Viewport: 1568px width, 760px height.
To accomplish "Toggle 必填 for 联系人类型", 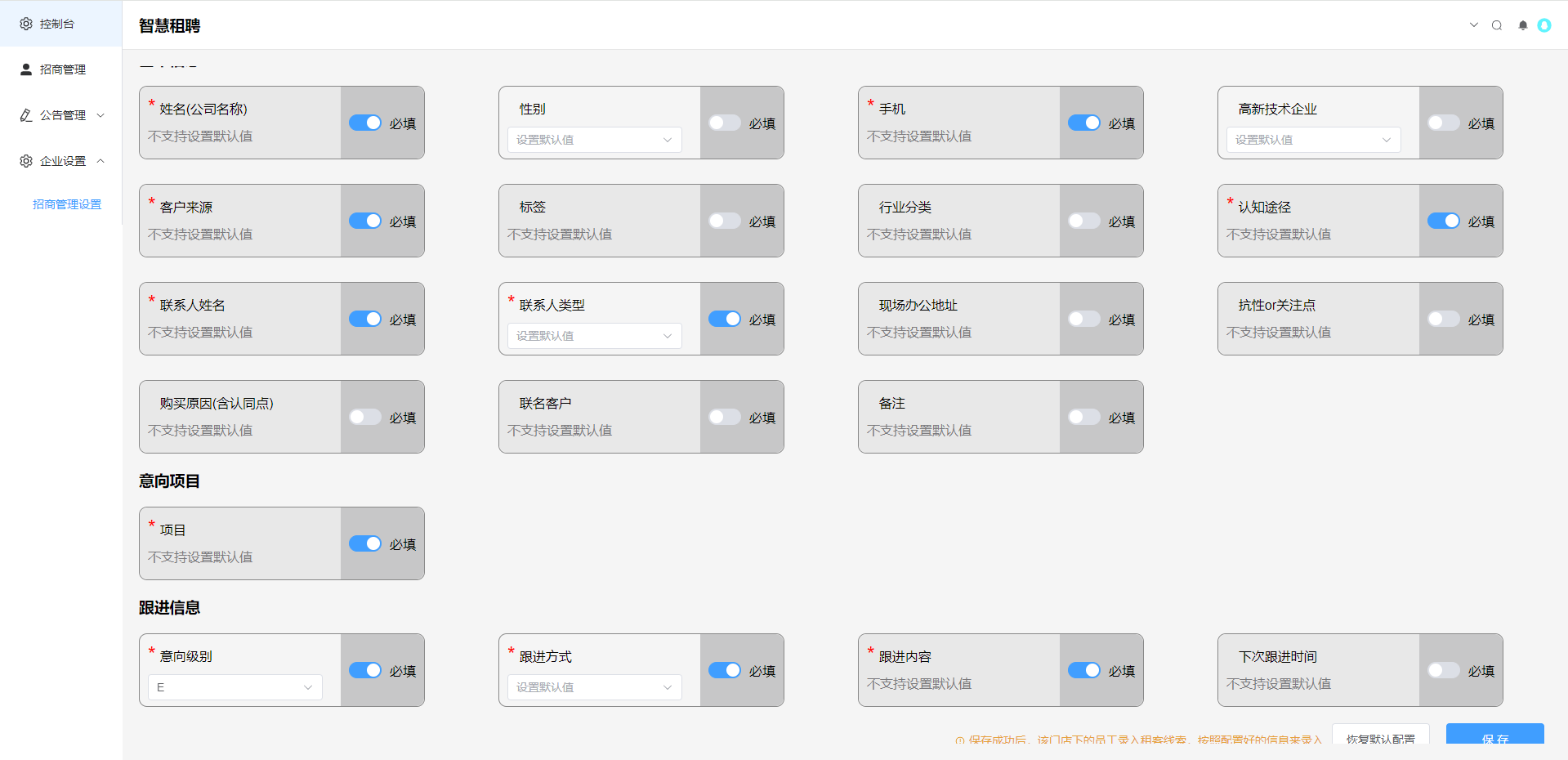I will click(725, 319).
